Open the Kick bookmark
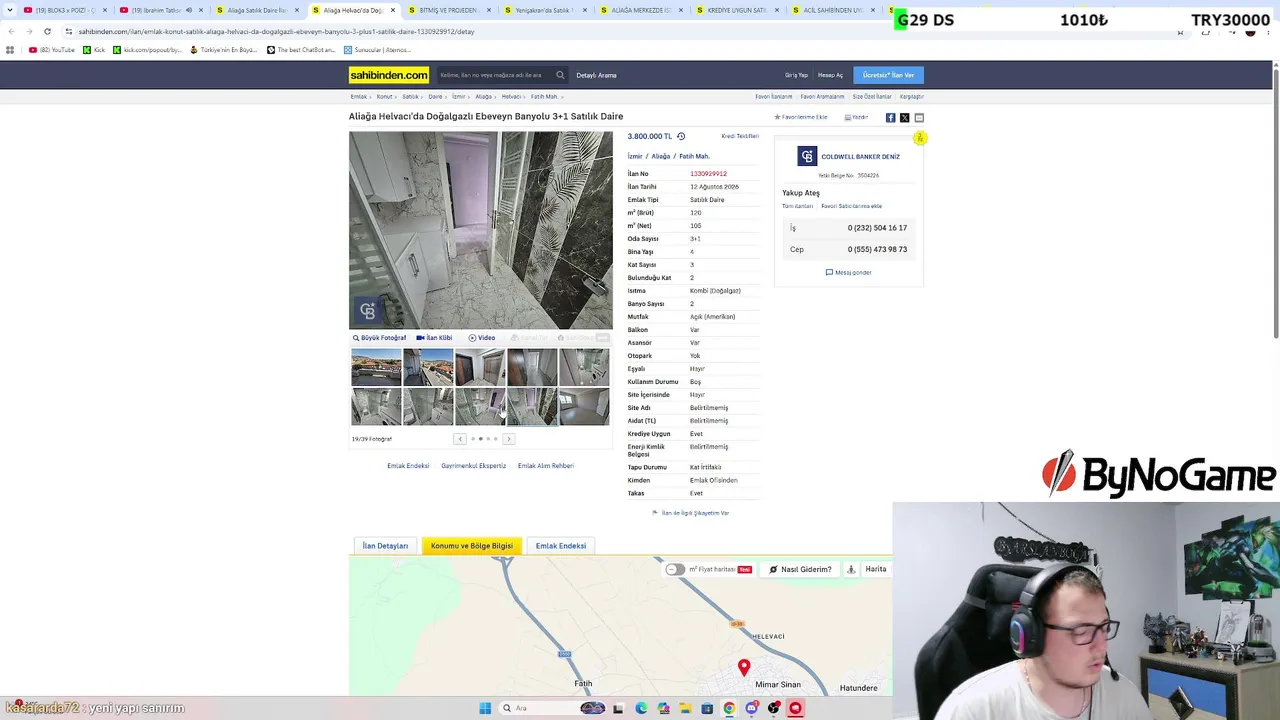Viewport: 1280px width, 720px height. [94, 50]
